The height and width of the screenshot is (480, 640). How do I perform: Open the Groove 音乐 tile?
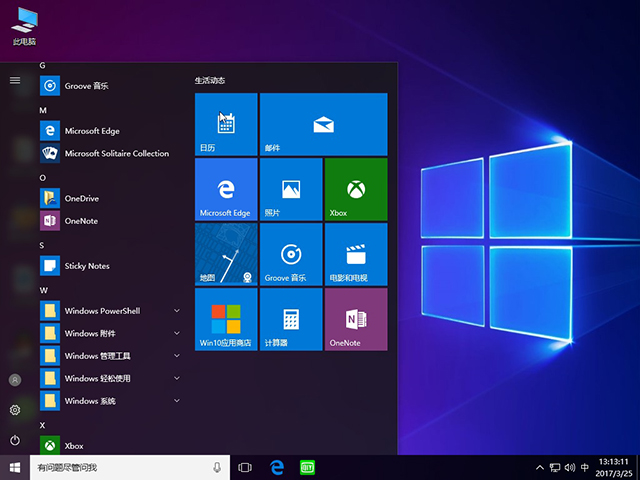click(291, 254)
